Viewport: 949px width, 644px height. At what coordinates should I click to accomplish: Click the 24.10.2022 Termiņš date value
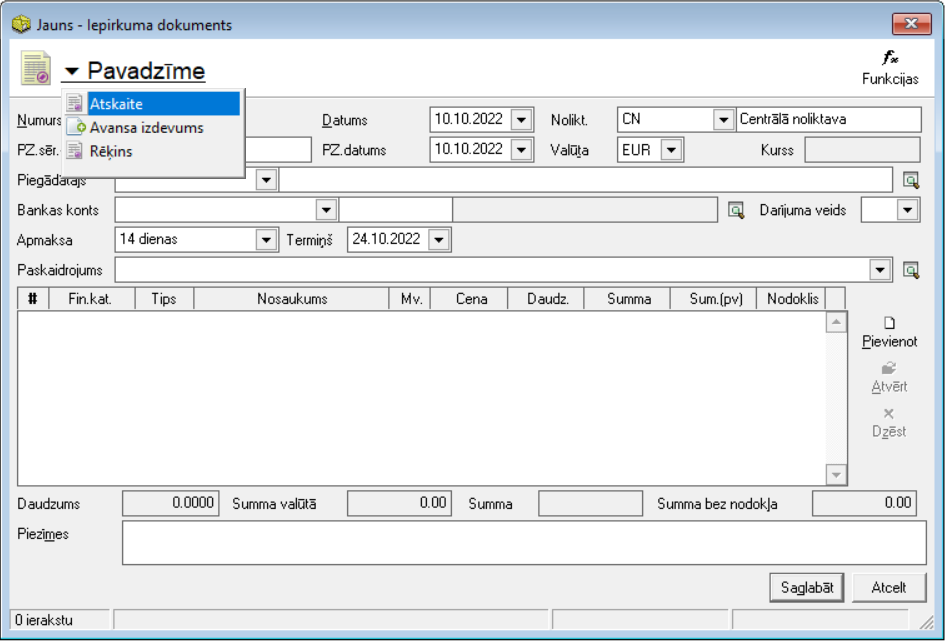[386, 240]
